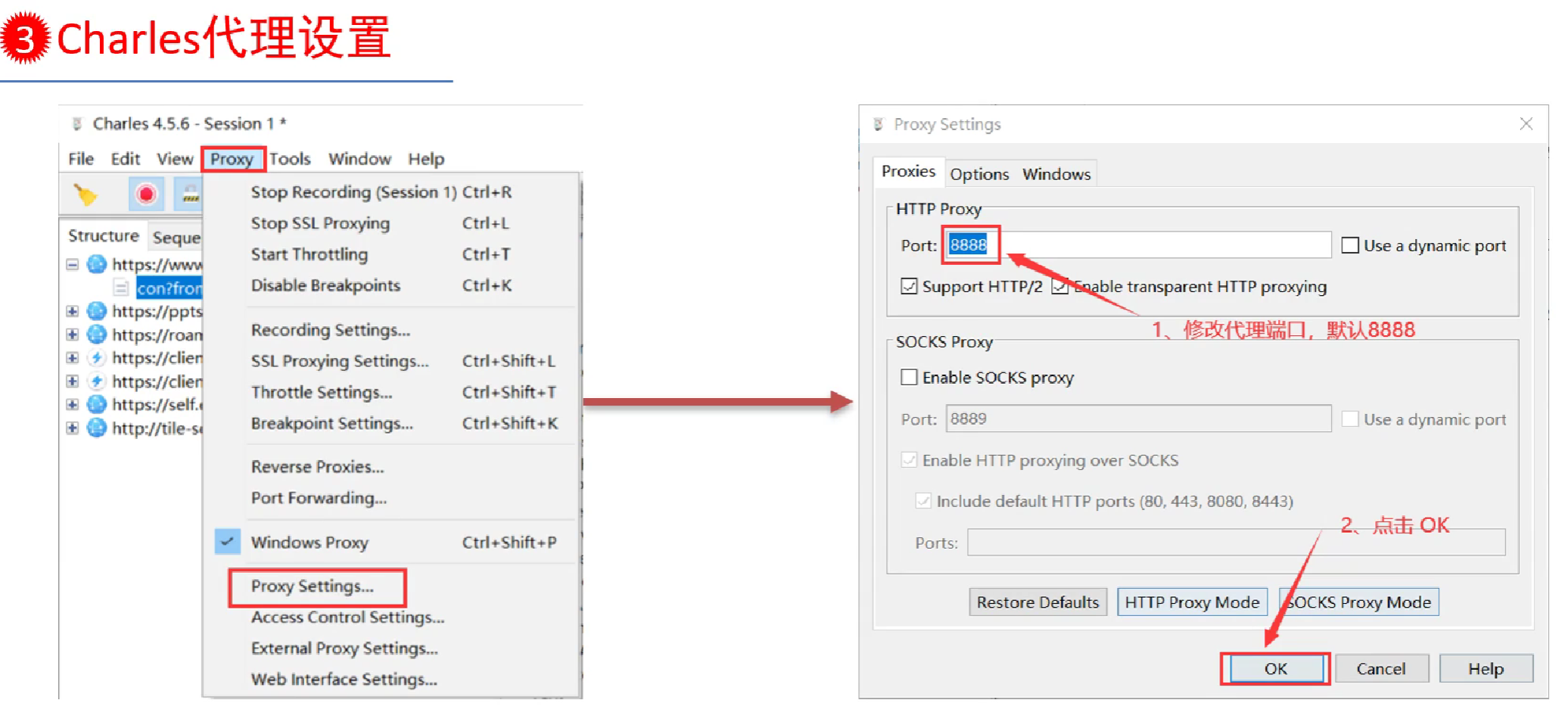Switch to the Sequence tab
Image resolution: width=1568 pixels, height=725 pixels.
(177, 238)
